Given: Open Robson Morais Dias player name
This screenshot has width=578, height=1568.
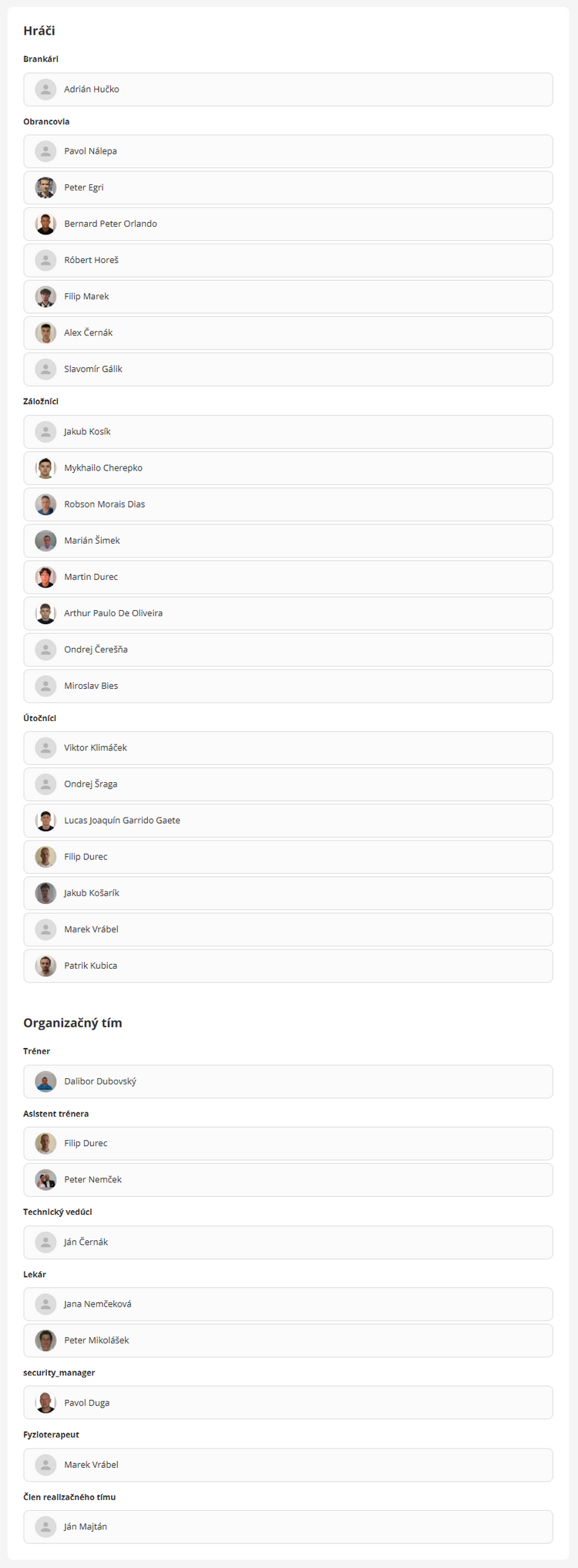Looking at the screenshot, I should point(105,504).
